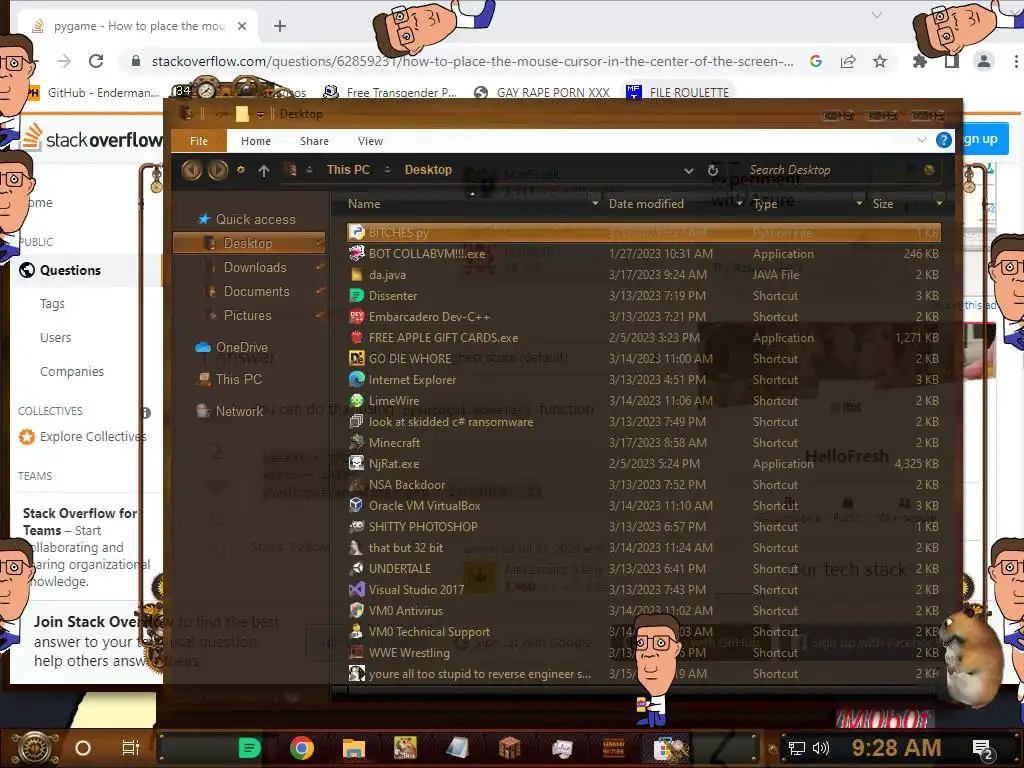The width and height of the screenshot is (1024, 768).
Task: Select the BOT COLLABVM!!!.exe application icon
Action: pos(357,253)
